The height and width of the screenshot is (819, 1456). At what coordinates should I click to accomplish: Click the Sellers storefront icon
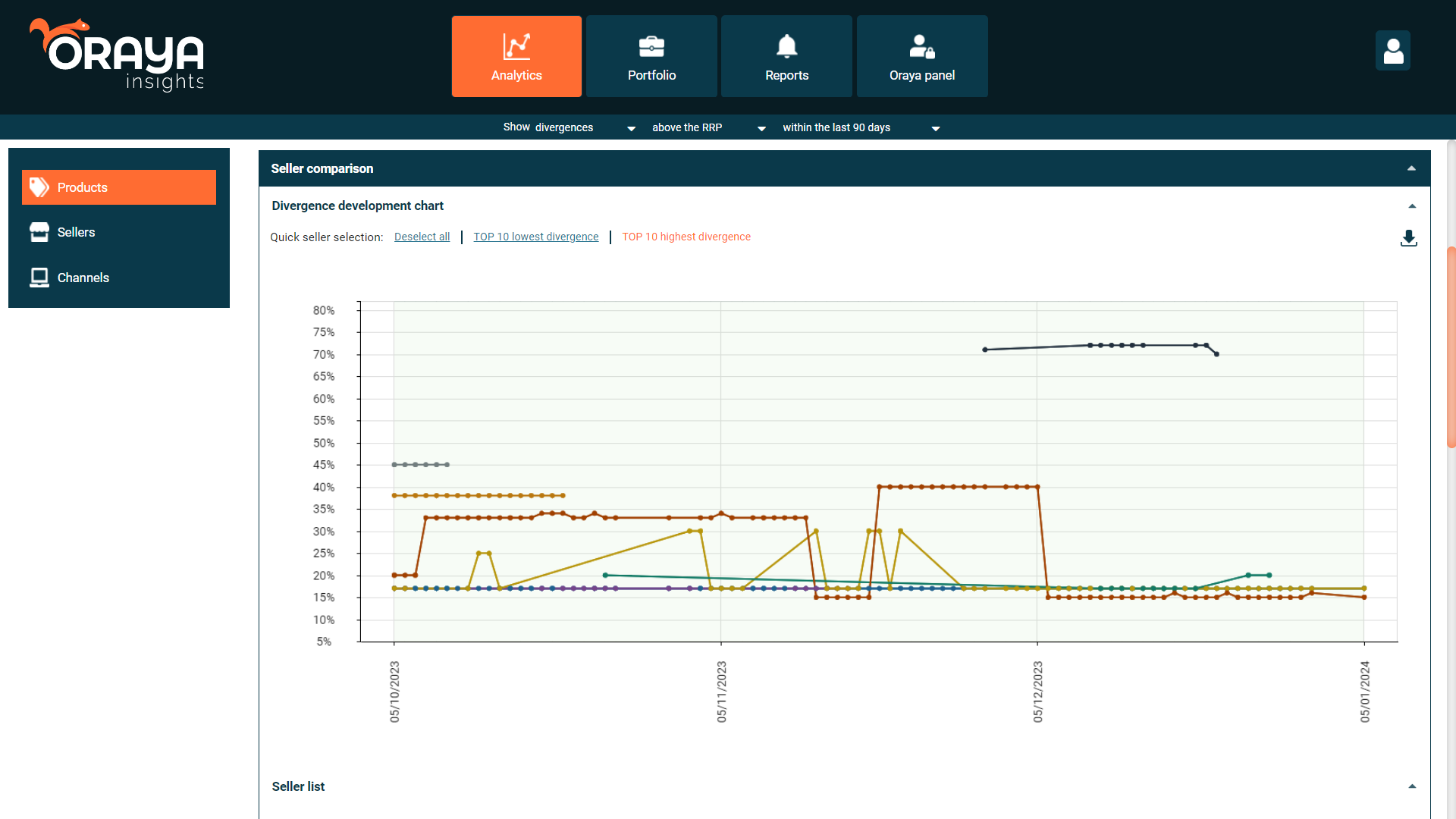[39, 232]
